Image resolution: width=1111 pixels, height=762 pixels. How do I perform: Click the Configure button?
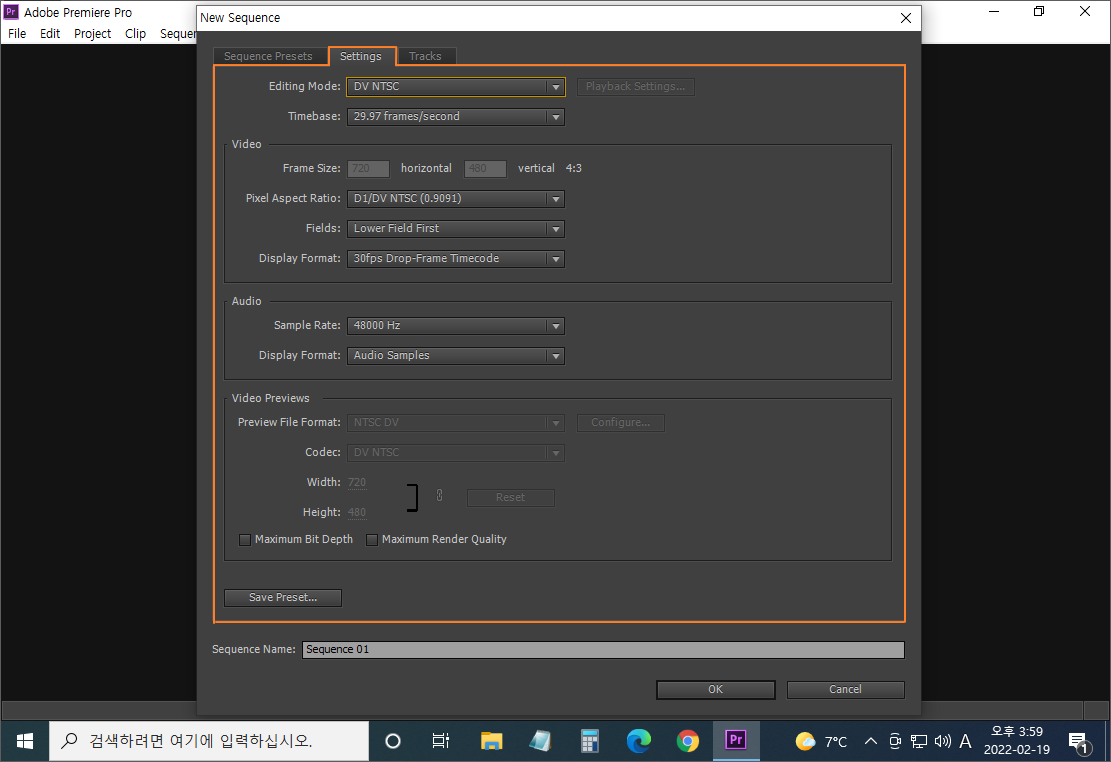pyautogui.click(x=621, y=423)
